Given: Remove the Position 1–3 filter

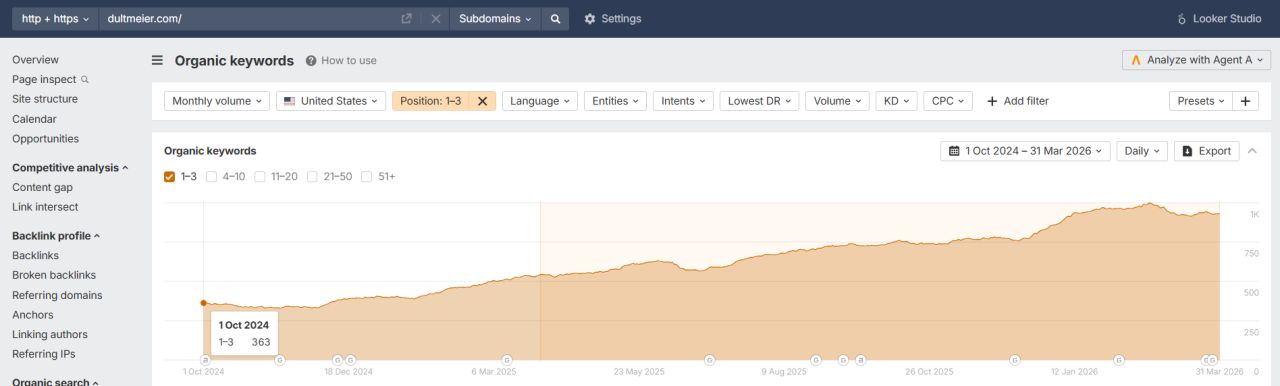Looking at the screenshot, I should [x=482, y=101].
